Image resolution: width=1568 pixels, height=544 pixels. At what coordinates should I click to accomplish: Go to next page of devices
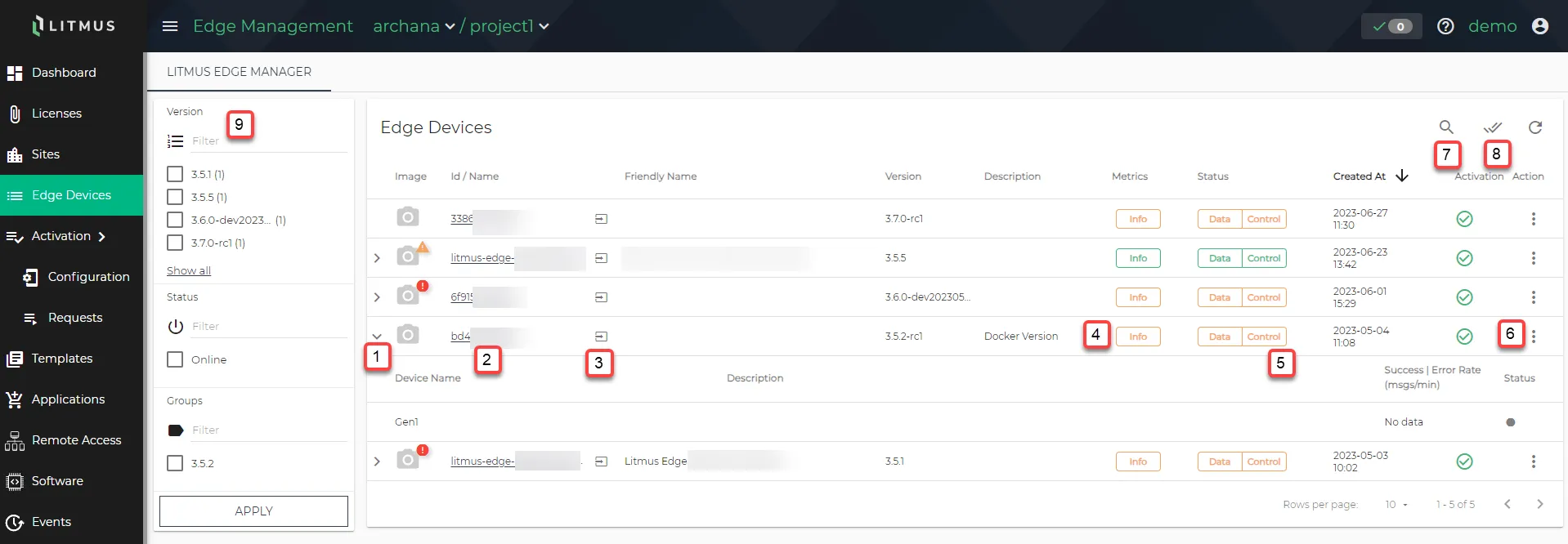1540,504
